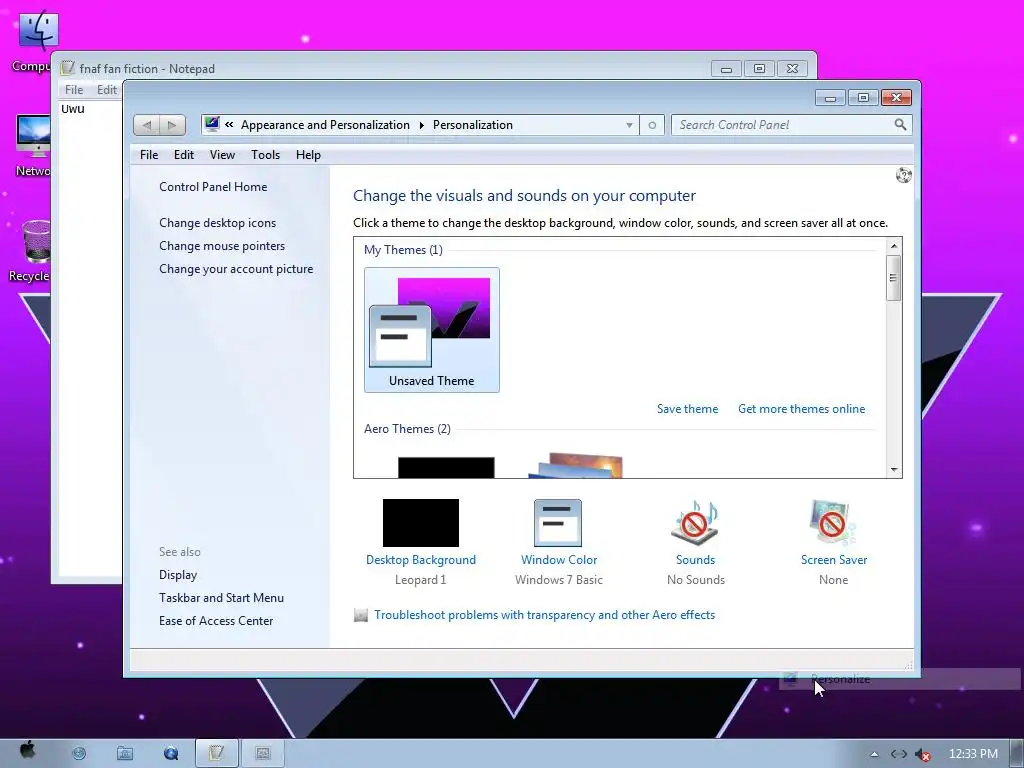Screen dimensions: 1024x768
Task: Click Personalization breadcrumb in address bar
Action: coord(473,125)
